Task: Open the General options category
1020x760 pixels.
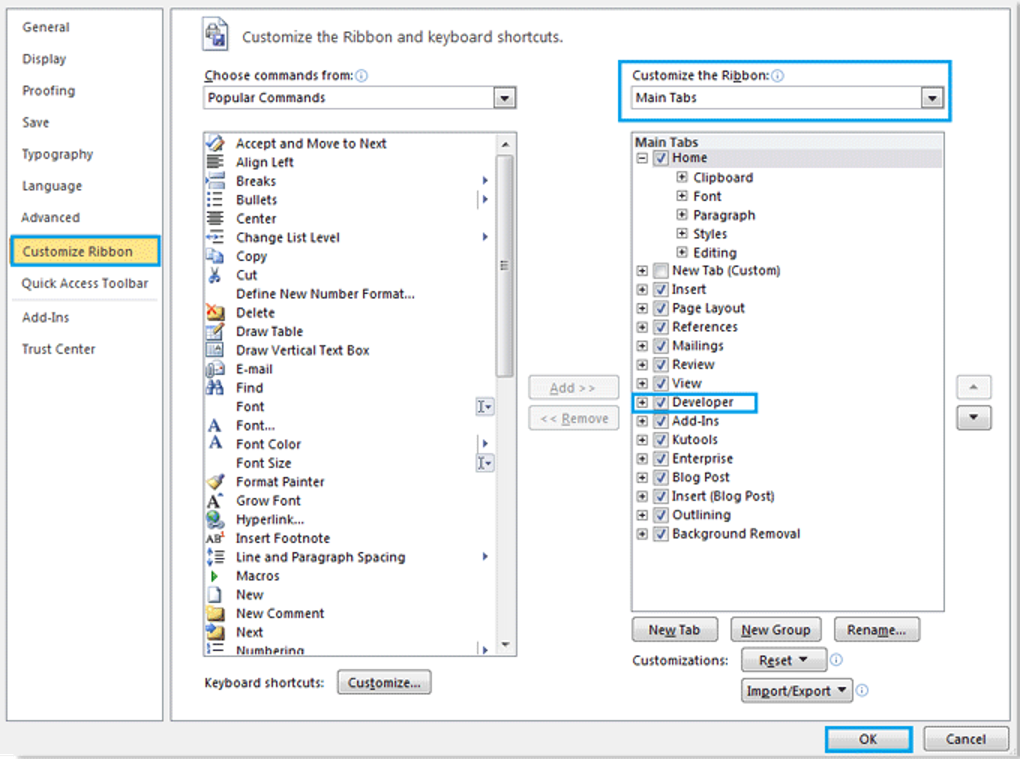Action: 46,27
